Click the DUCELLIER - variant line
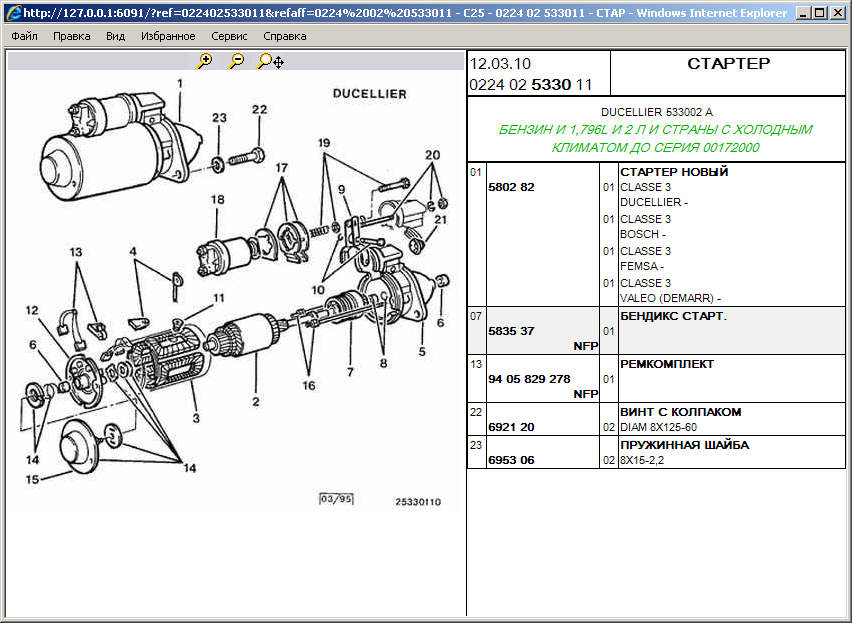The image size is (852, 623). point(654,202)
